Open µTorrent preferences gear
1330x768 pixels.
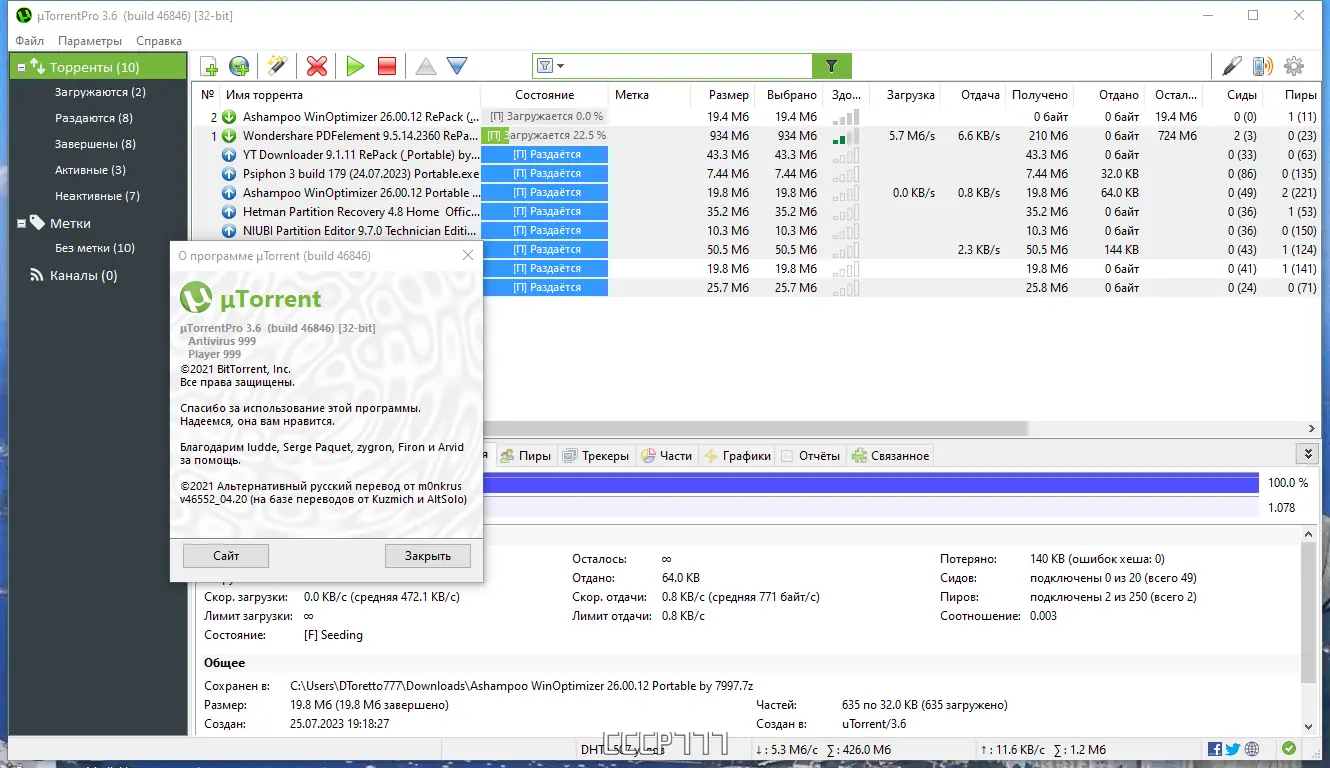tap(1293, 64)
